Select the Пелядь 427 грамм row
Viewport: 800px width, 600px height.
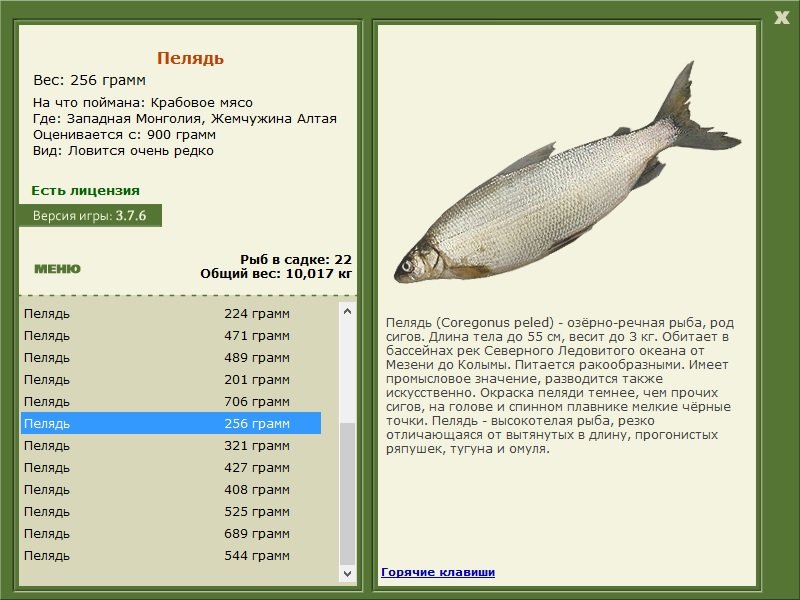point(171,467)
